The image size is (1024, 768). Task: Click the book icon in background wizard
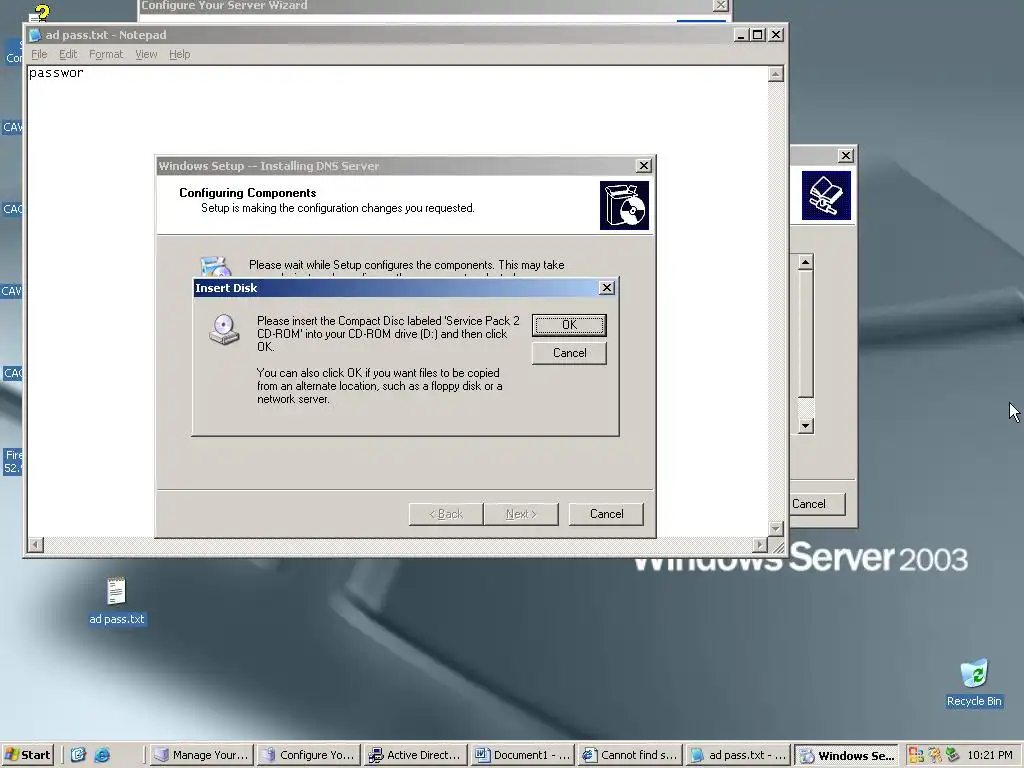point(826,195)
